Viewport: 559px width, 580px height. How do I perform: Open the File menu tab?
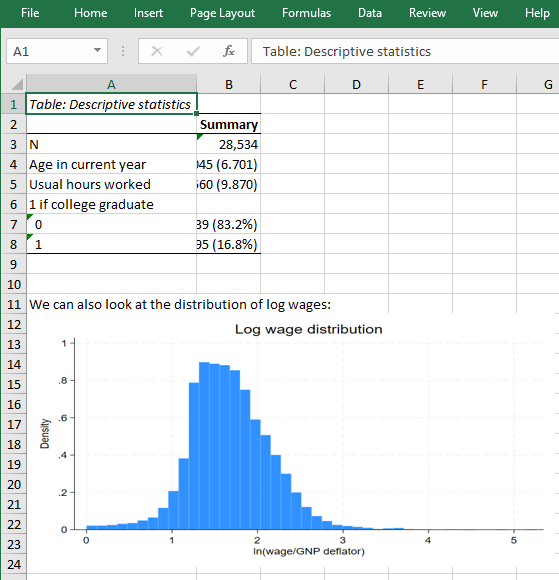click(30, 13)
